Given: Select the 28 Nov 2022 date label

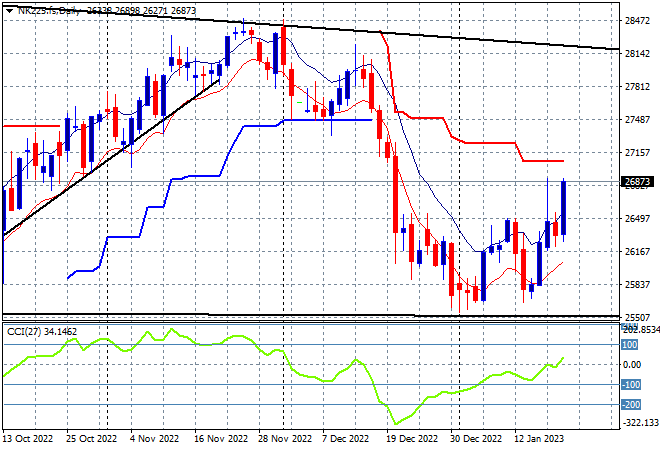Looking at the screenshot, I should pyautogui.click(x=285, y=439).
